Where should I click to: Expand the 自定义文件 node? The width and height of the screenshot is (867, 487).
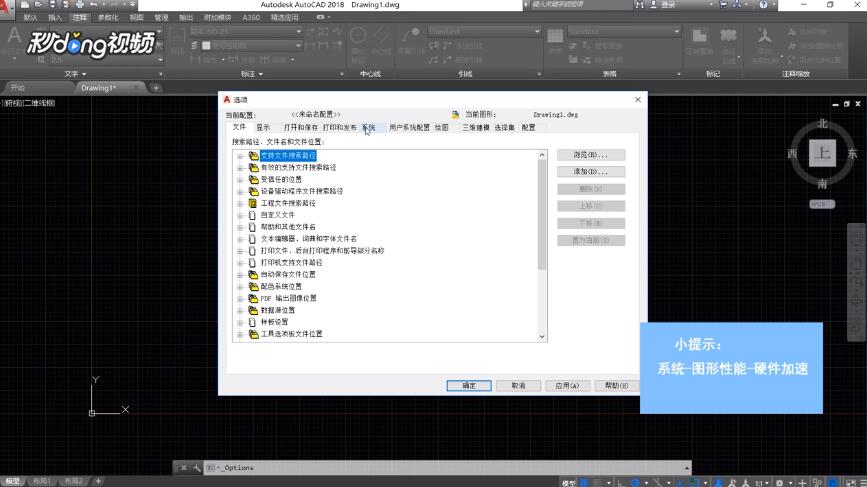(x=240, y=215)
